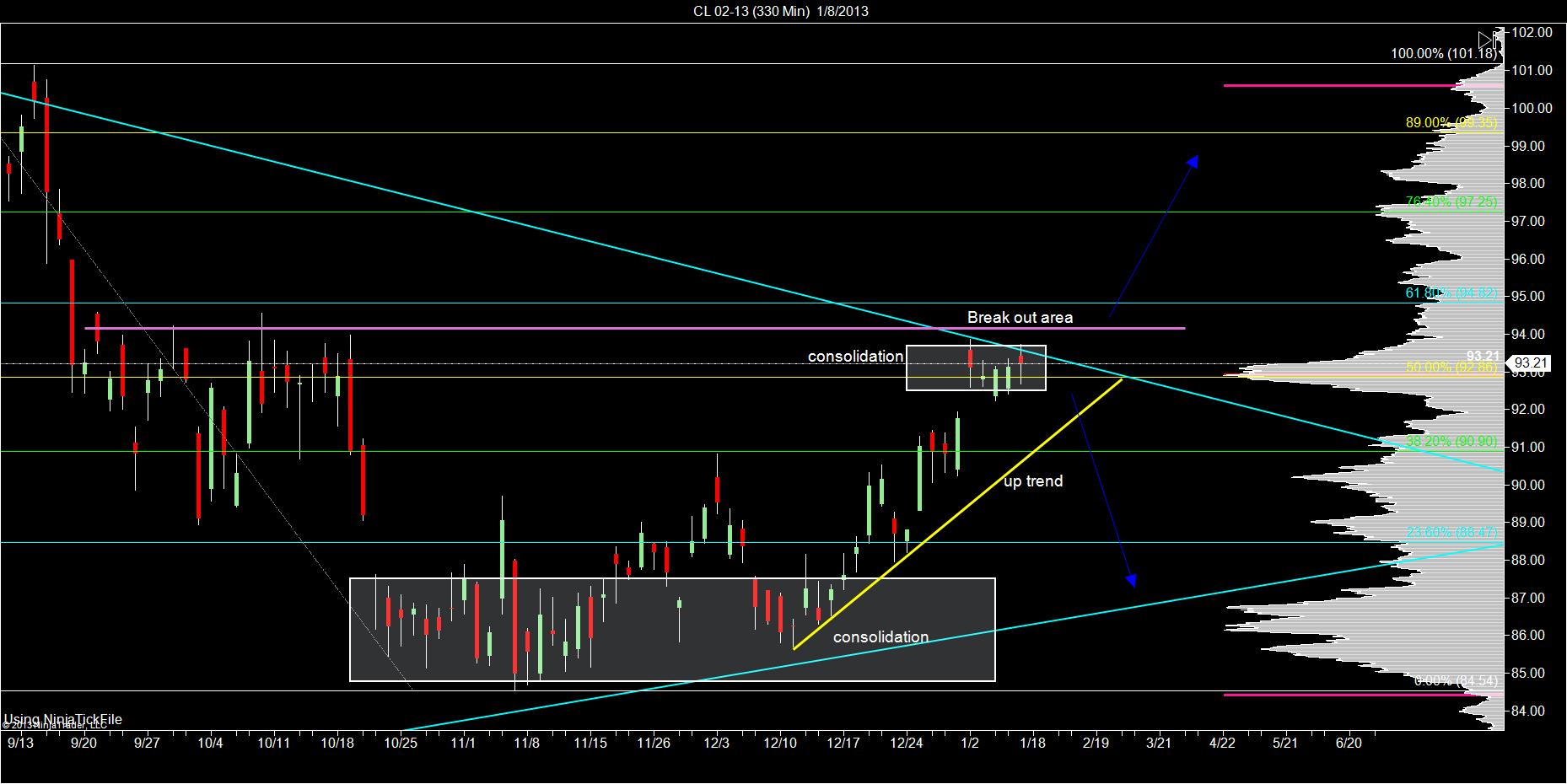The width and height of the screenshot is (1567, 784).
Task: Select the 100.00% (101.18) Fibonacci label
Action: click(x=1445, y=54)
